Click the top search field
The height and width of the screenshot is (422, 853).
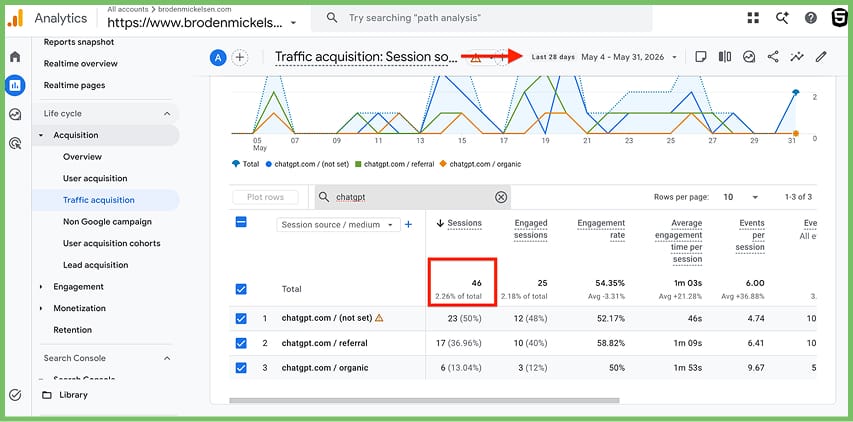(481, 18)
